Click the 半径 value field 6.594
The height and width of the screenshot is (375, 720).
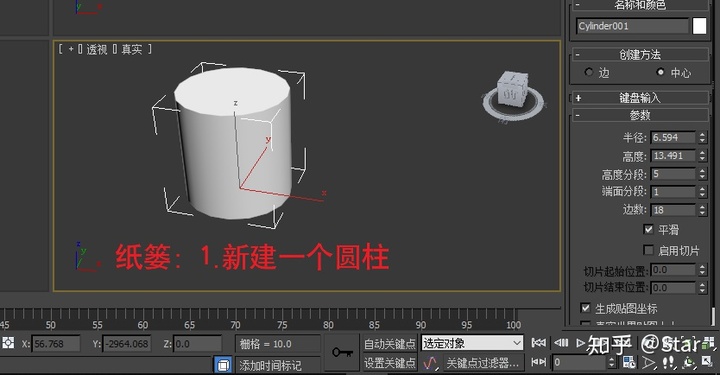coord(673,137)
